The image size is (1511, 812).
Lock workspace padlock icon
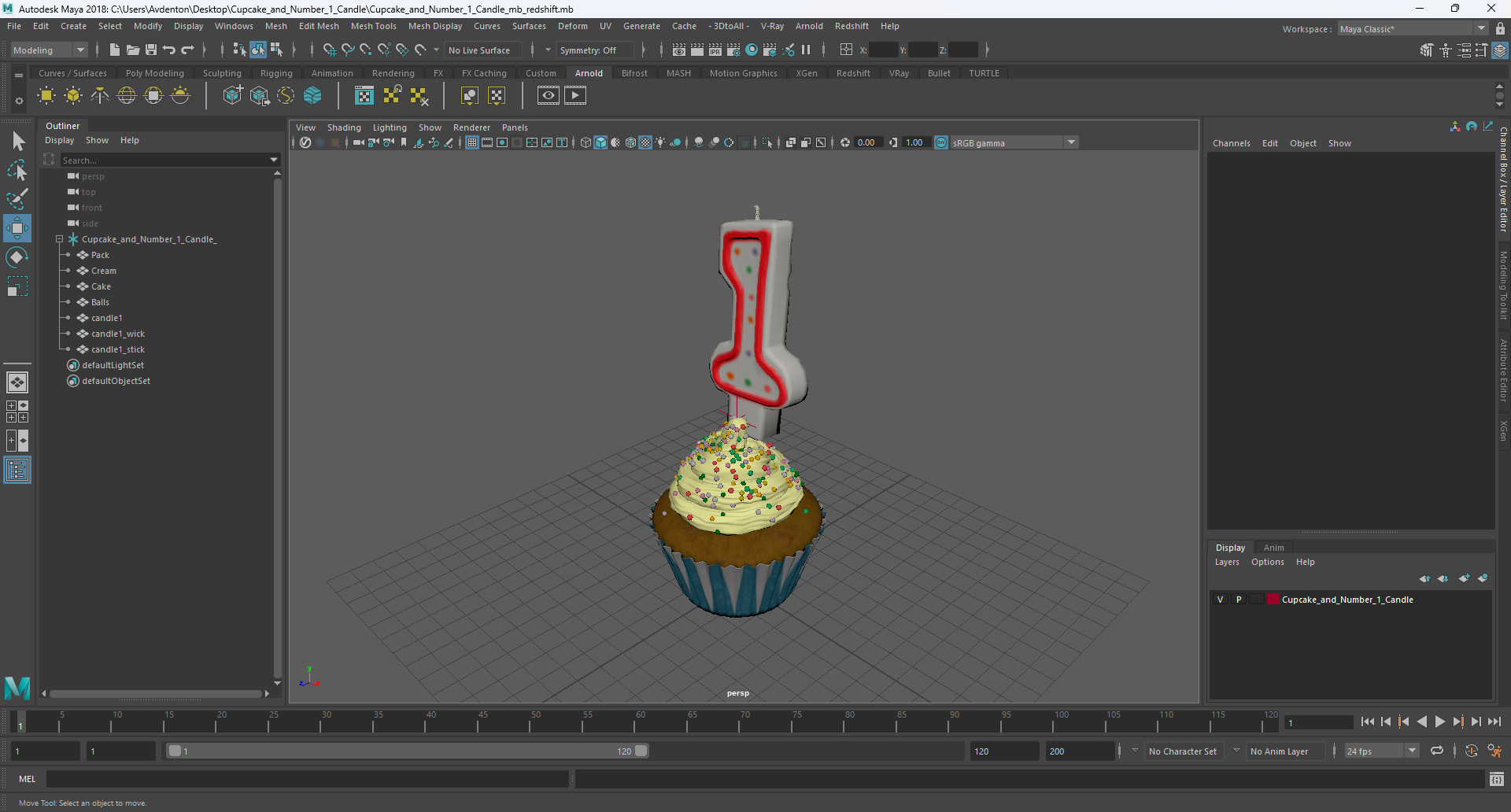tap(1501, 29)
